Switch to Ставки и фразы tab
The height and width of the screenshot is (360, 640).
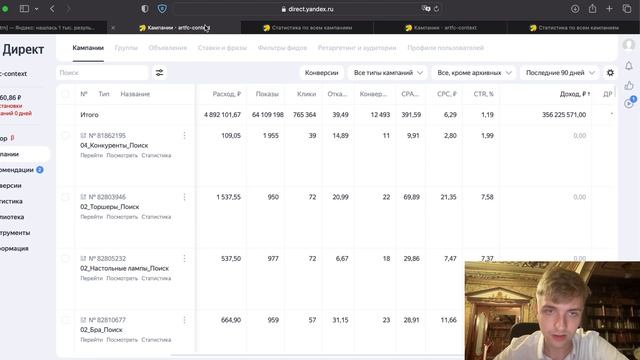point(222,48)
